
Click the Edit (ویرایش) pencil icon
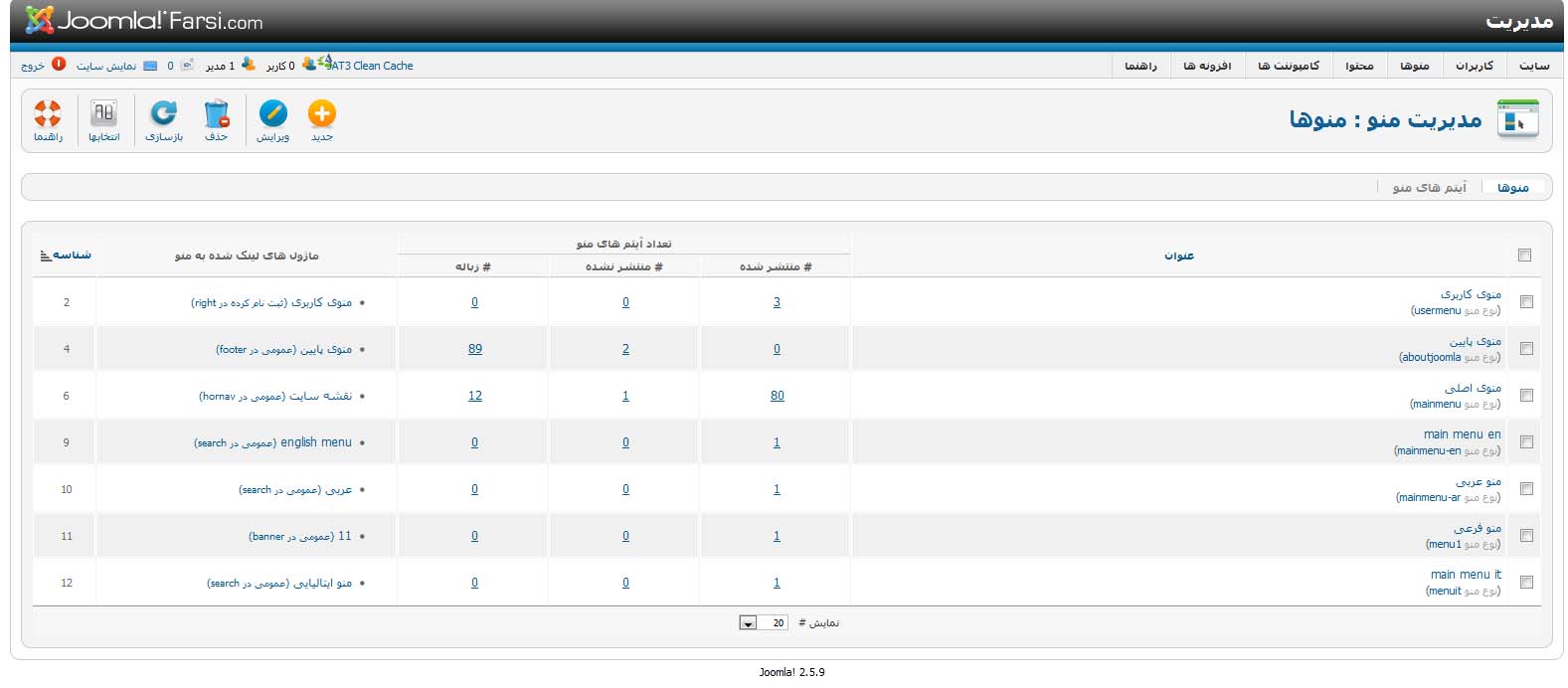(x=272, y=114)
